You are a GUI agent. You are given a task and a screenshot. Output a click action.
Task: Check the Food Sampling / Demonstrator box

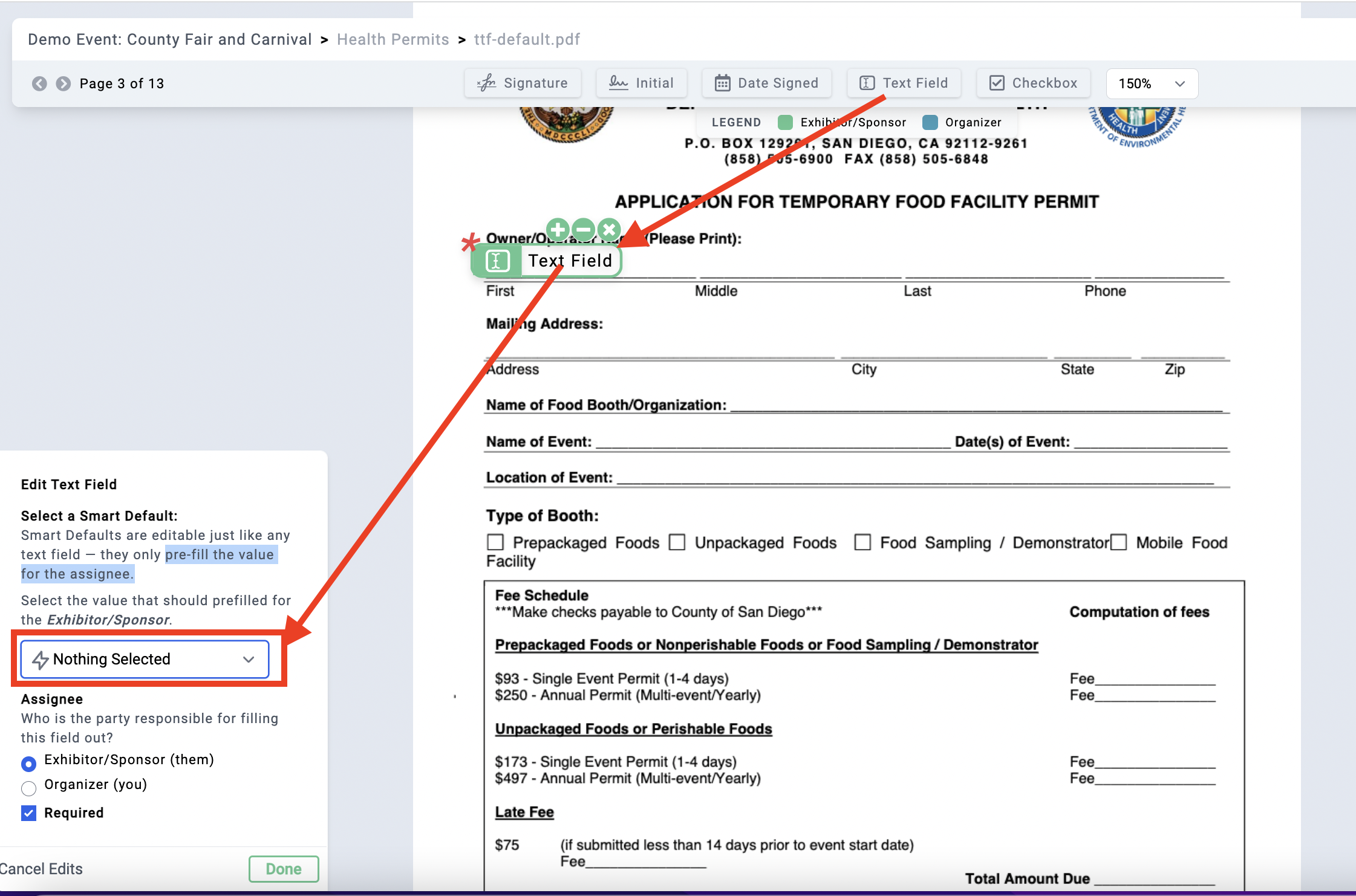(x=862, y=542)
